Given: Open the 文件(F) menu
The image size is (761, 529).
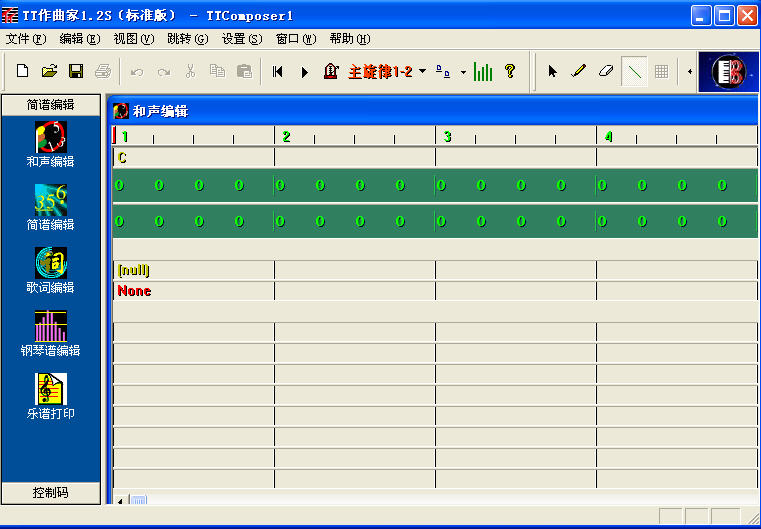Looking at the screenshot, I should (x=26, y=39).
